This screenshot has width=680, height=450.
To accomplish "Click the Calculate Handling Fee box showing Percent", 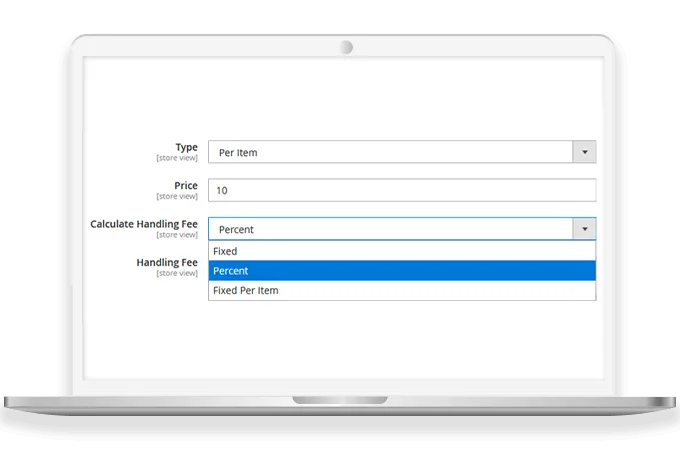I will point(390,229).
